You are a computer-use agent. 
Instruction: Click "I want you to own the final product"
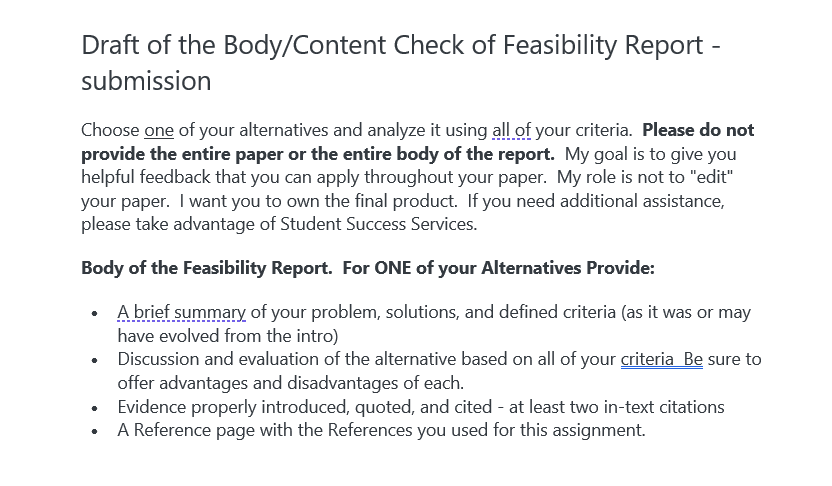click(x=318, y=201)
